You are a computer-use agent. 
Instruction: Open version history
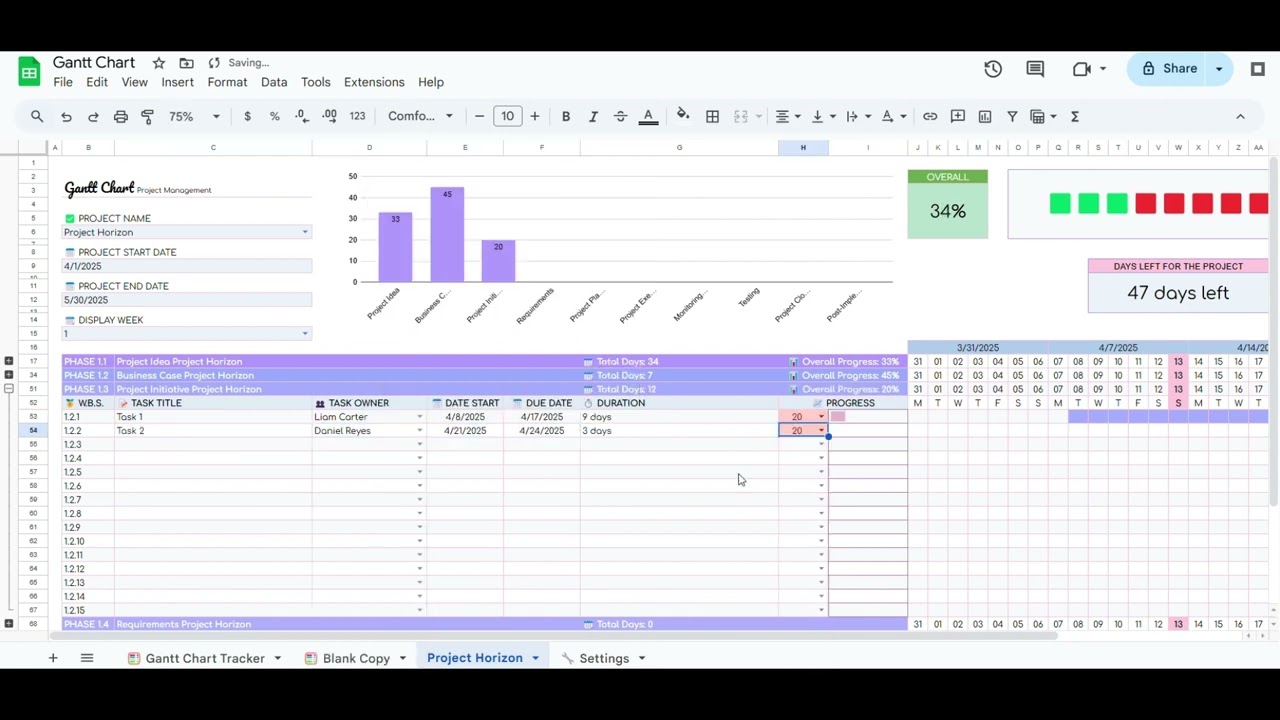point(993,69)
